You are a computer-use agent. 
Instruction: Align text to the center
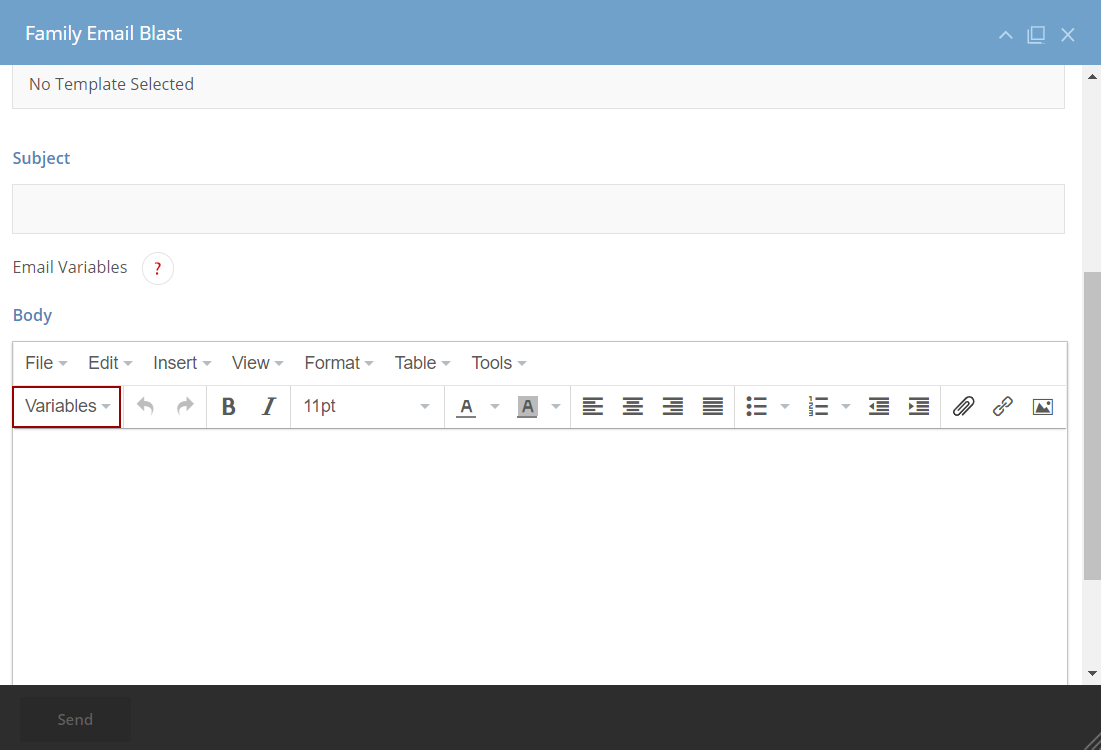[632, 406]
